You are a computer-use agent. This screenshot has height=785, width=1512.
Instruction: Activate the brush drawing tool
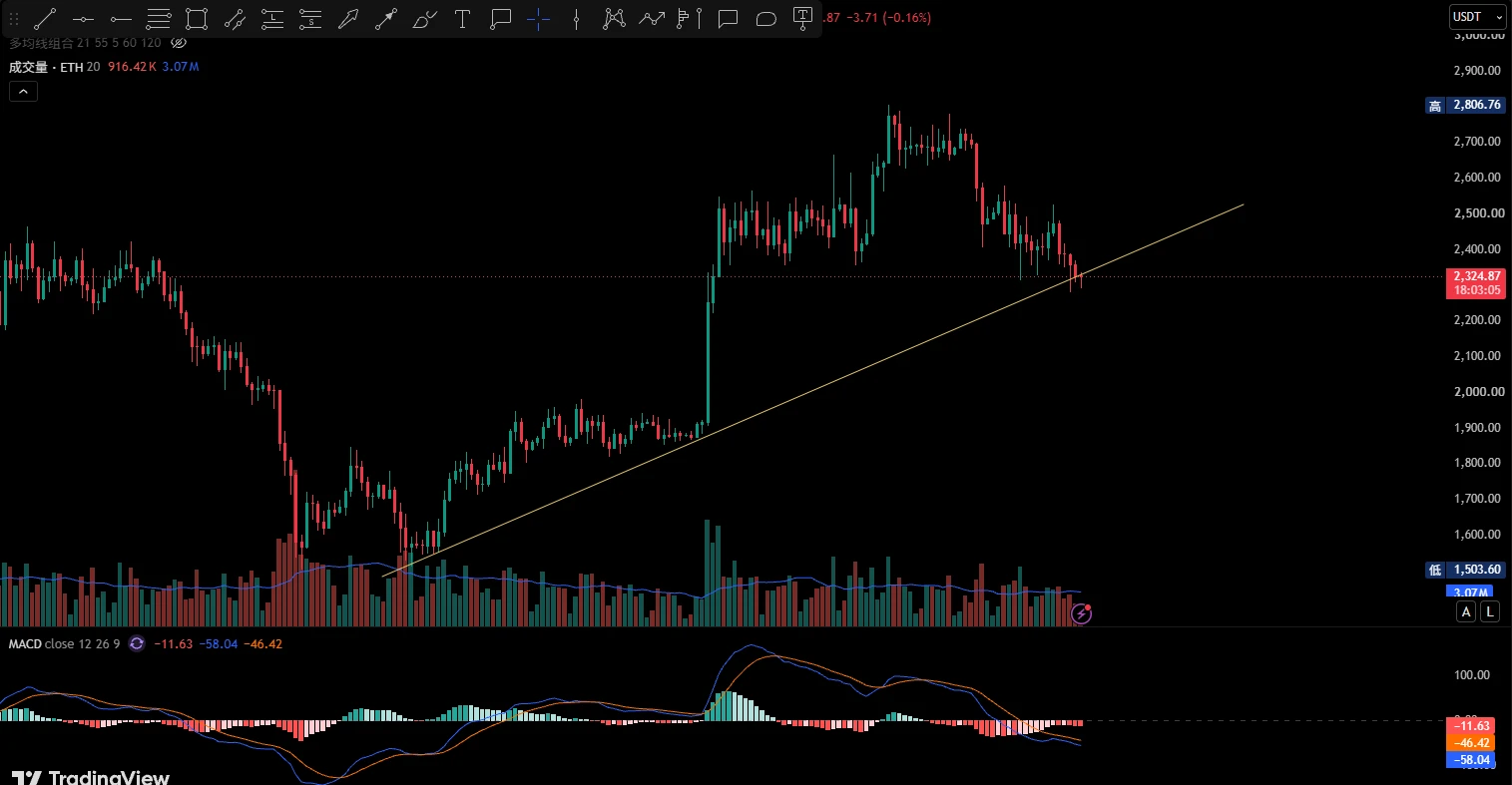424,18
